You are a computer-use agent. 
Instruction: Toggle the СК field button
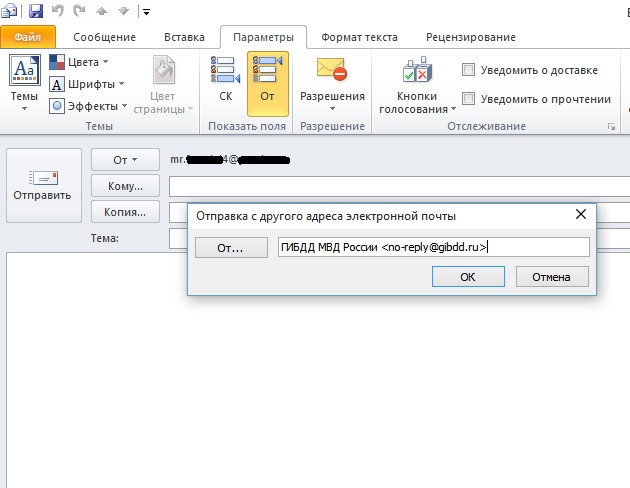[x=225, y=80]
